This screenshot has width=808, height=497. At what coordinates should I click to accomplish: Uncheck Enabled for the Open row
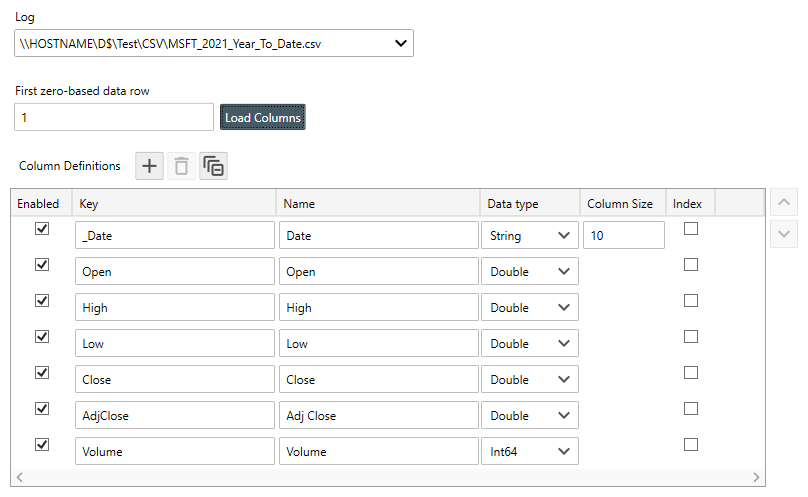tap(42, 264)
